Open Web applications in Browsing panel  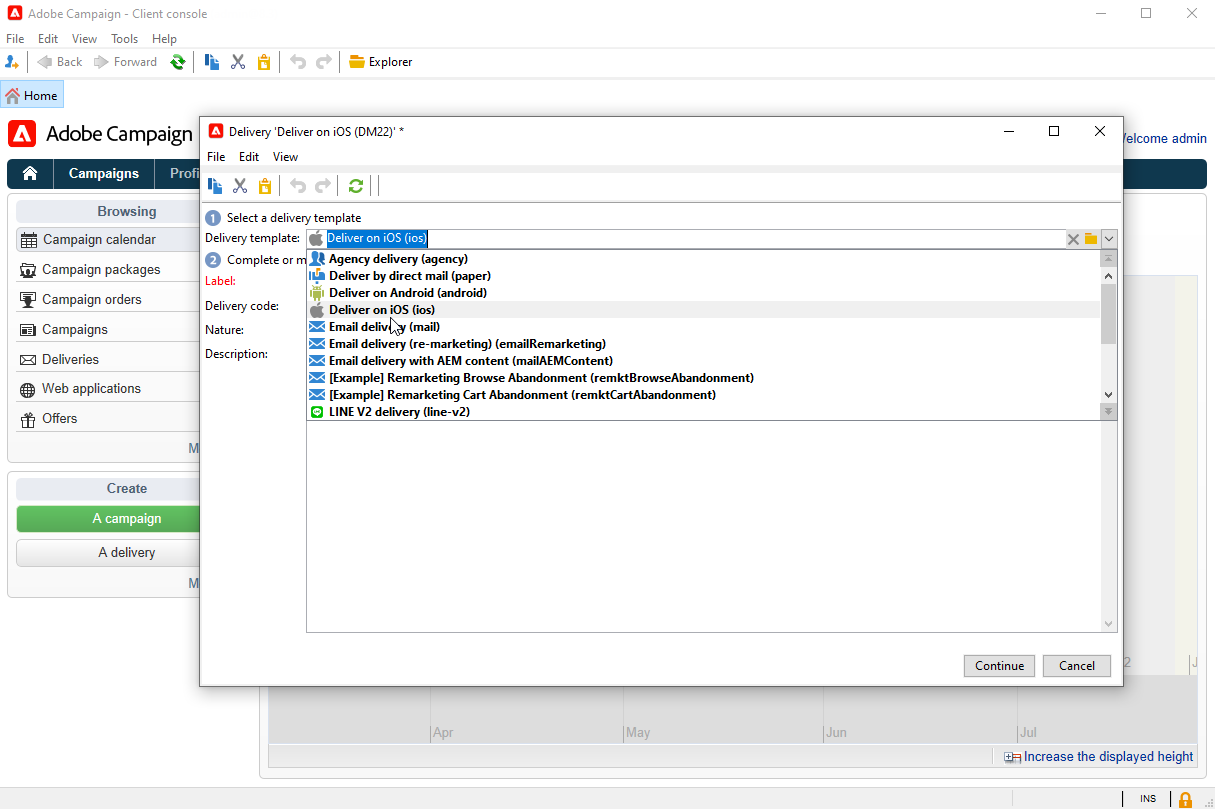pyautogui.click(x=107, y=389)
